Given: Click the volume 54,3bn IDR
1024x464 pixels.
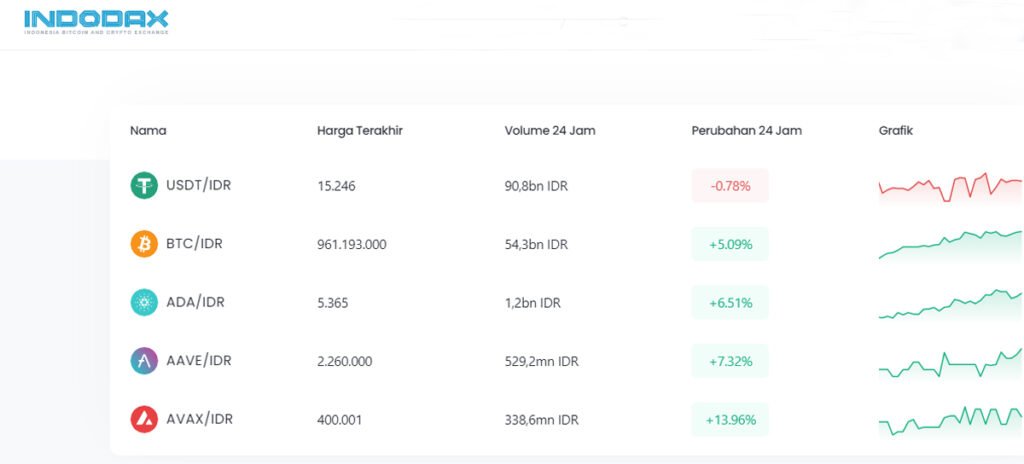Looking at the screenshot, I should click(536, 244).
